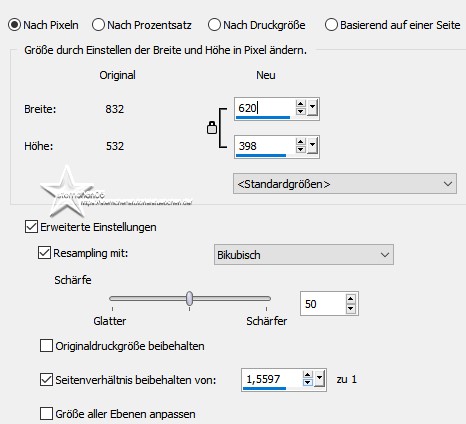Increase Schärfe value with up arrow
The width and height of the screenshot is (466, 424).
tap(350, 299)
